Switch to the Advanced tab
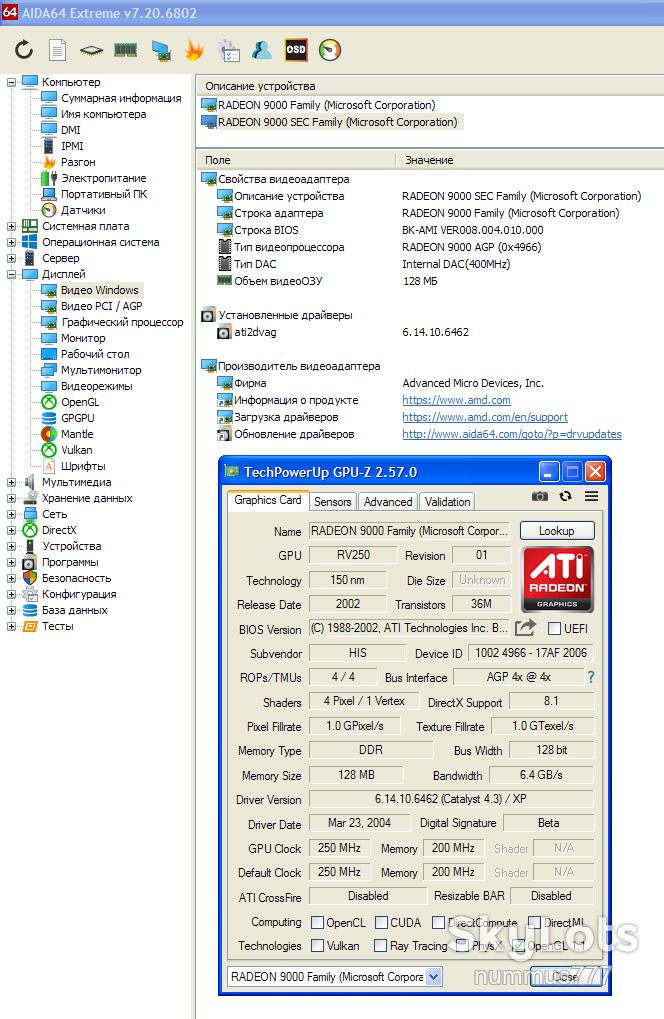 point(387,501)
